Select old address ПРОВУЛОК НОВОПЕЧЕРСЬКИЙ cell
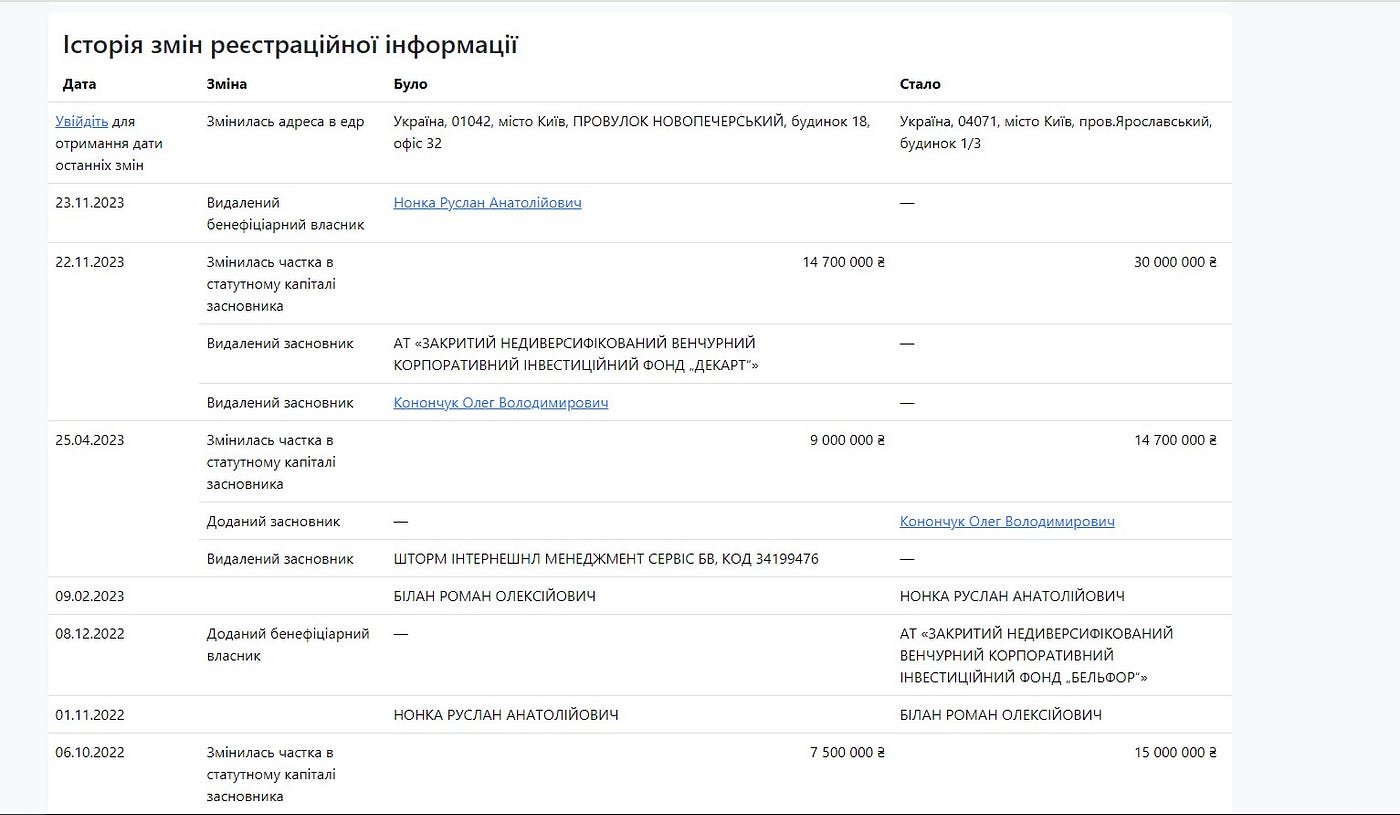 632,132
